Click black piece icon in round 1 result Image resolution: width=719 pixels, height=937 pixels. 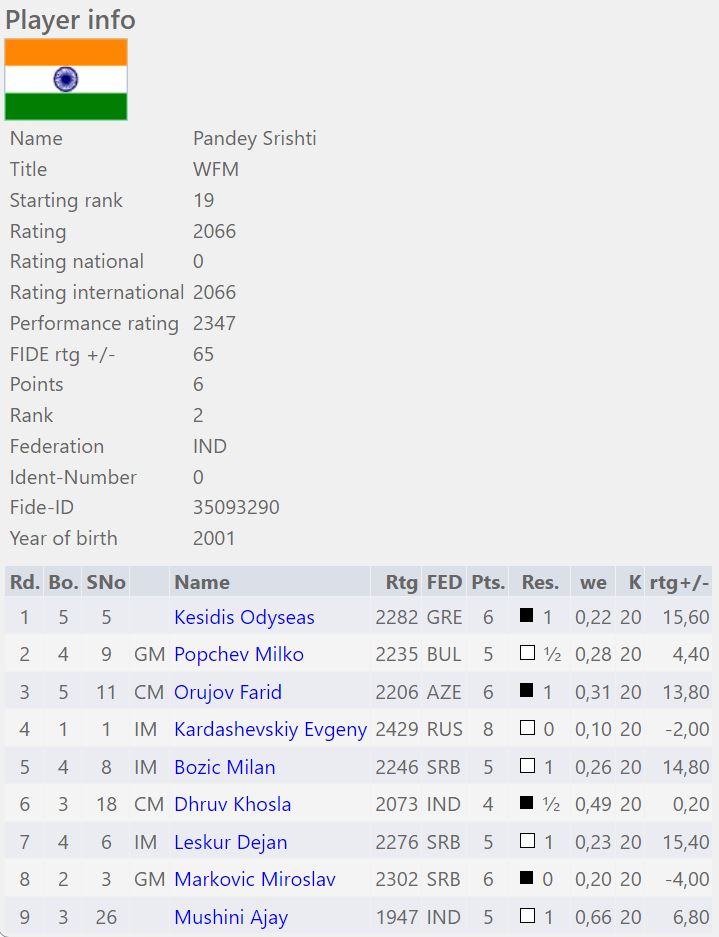527,616
